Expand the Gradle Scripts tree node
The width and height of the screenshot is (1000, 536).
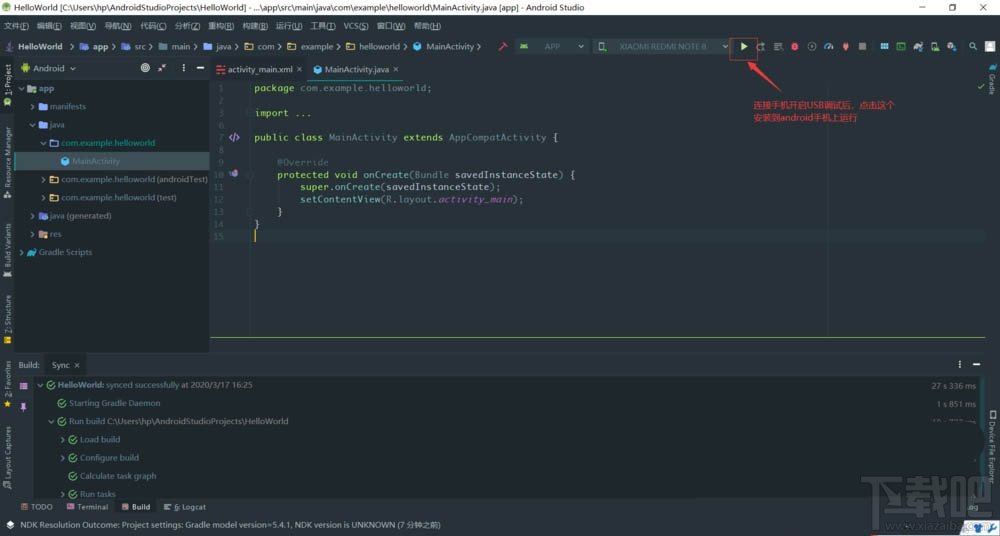[x=22, y=252]
